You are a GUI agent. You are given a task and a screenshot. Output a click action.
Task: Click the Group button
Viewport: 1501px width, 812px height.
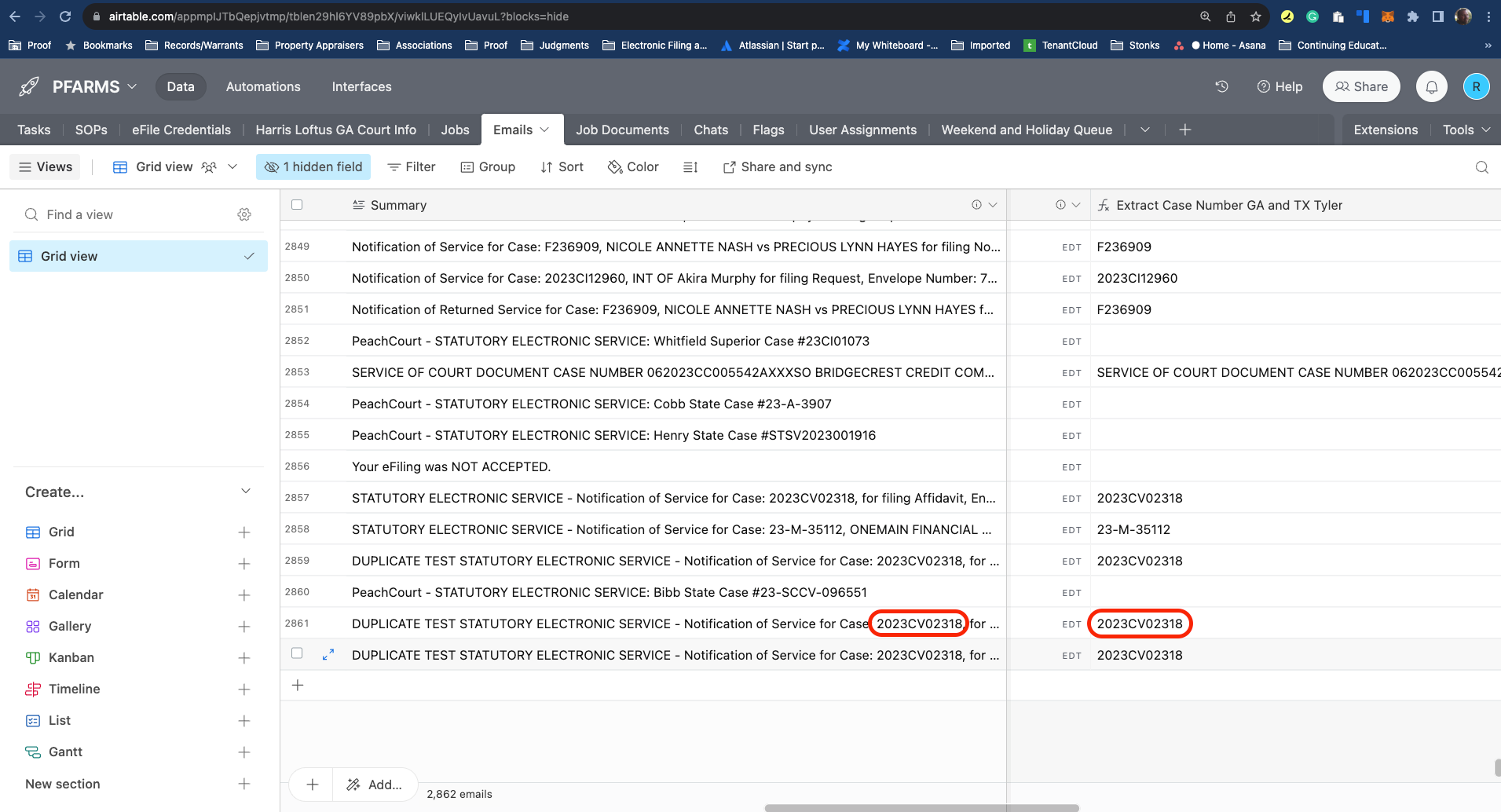click(x=488, y=167)
